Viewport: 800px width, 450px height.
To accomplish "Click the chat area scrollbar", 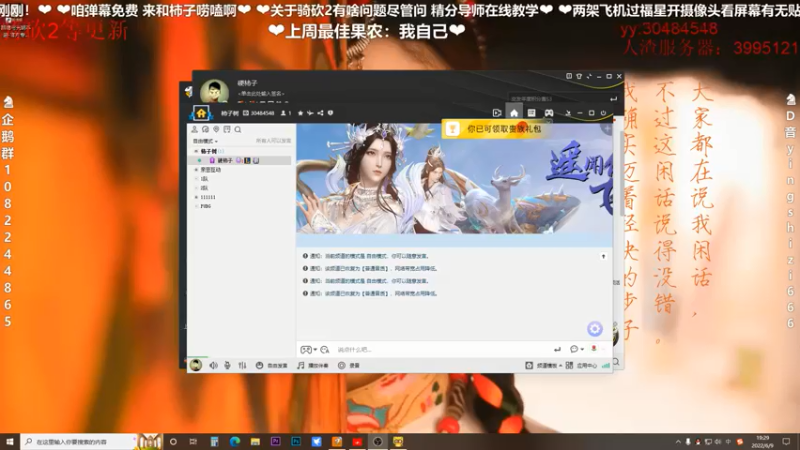I will 621,173.
